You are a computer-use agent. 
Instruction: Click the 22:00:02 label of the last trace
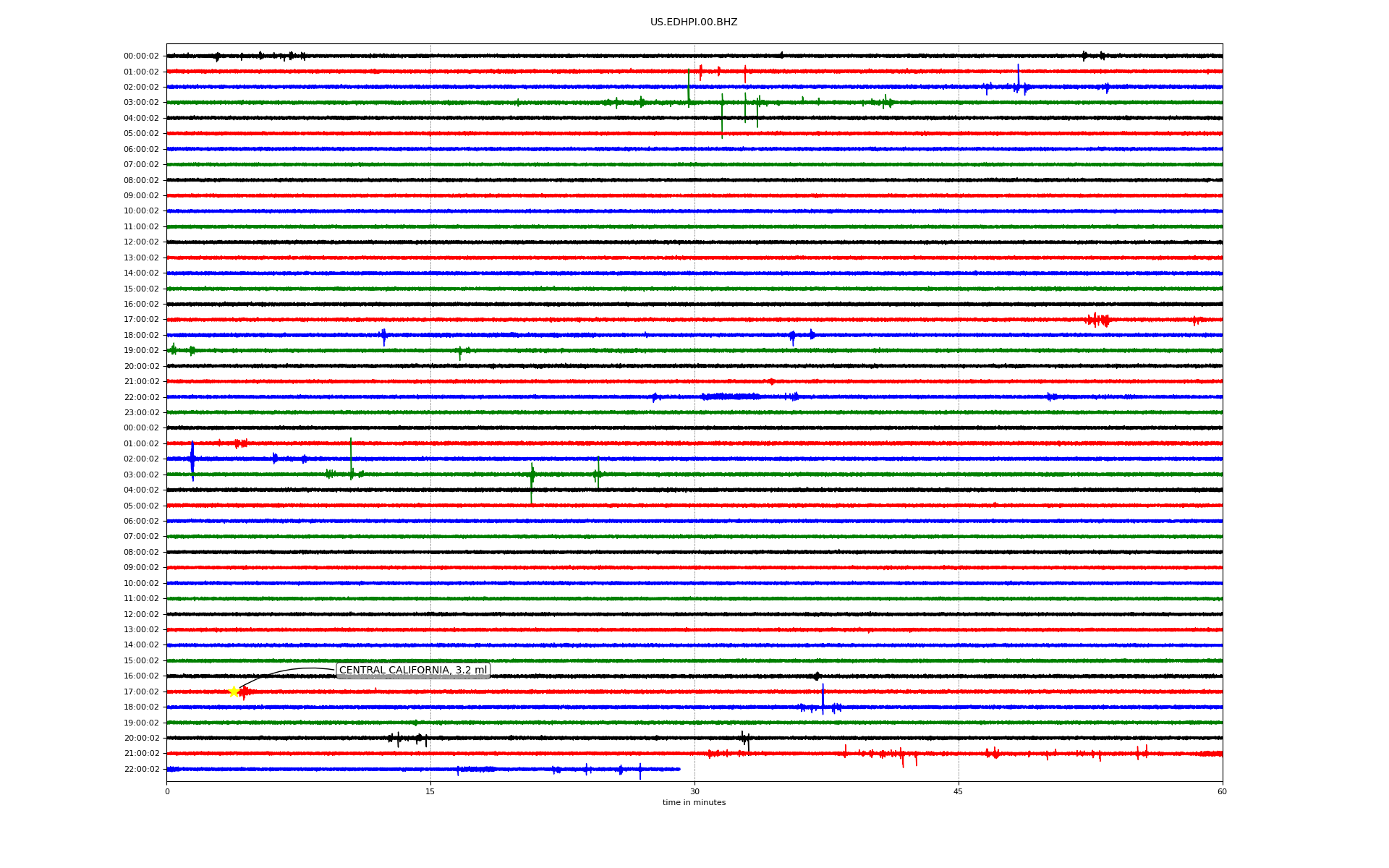pyautogui.click(x=141, y=770)
